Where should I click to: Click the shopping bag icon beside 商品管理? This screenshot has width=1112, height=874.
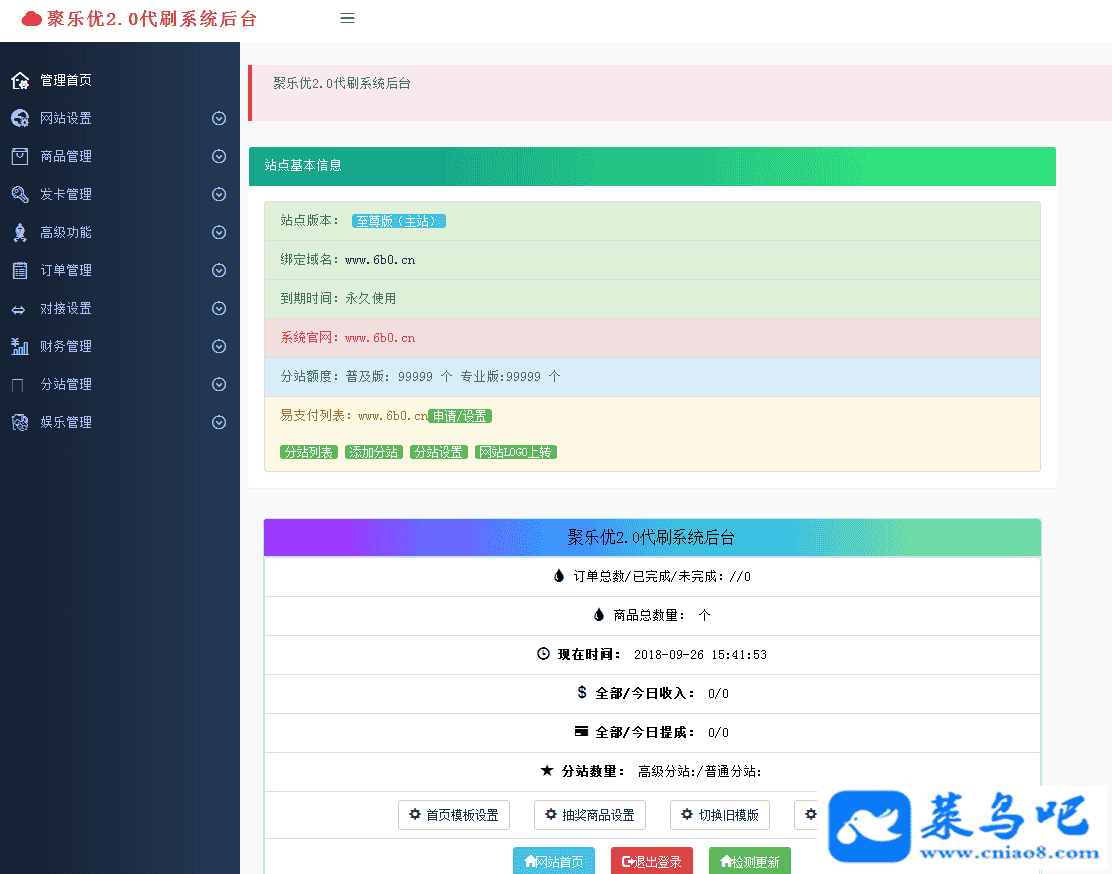tap(20, 156)
